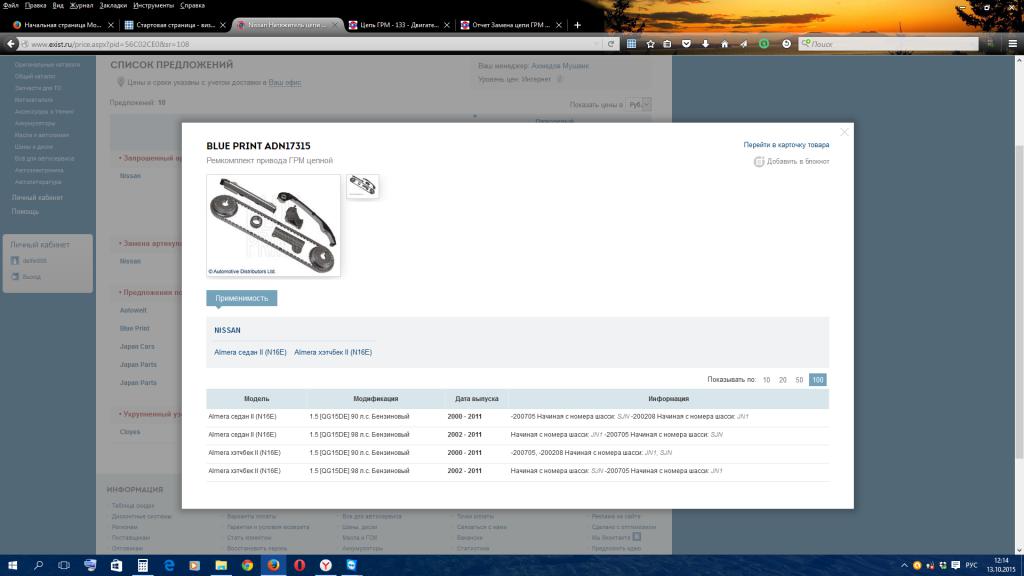Image resolution: width=1024 pixels, height=576 pixels.
Task: Open Almera хэтчбек II (N16E) link
Action: (333, 352)
